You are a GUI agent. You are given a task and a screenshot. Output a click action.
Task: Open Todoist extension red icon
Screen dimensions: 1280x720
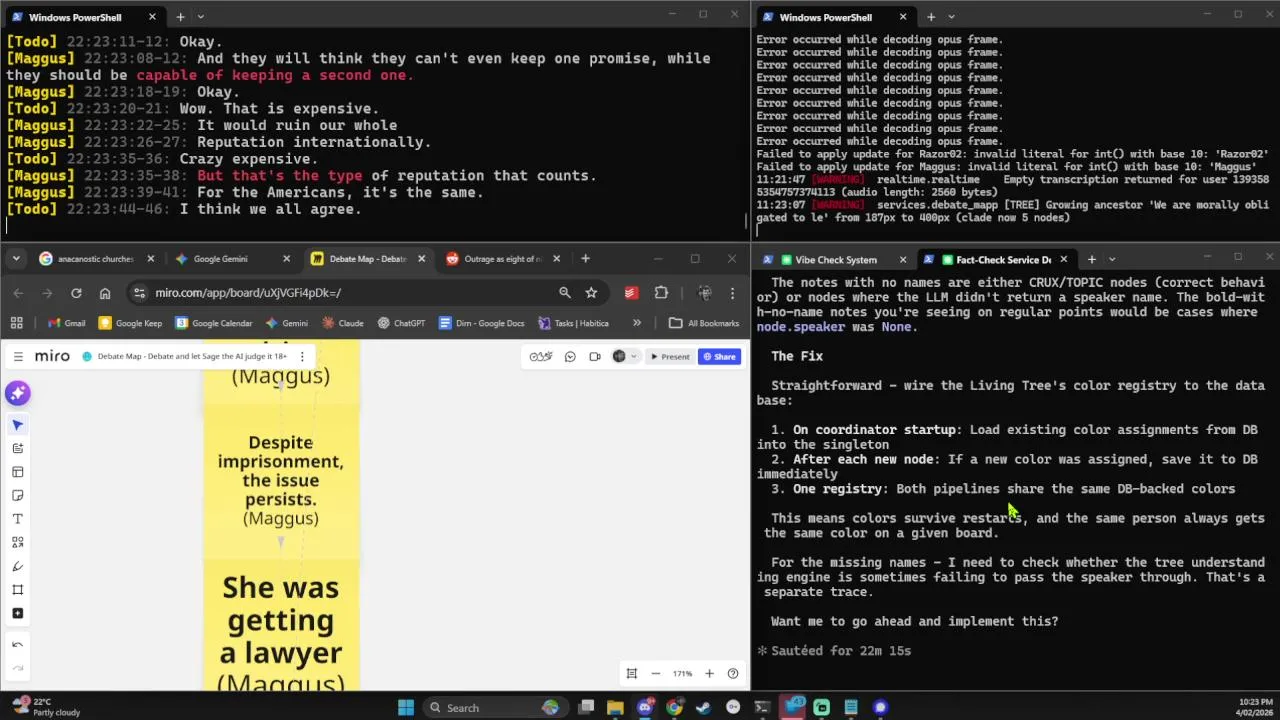631,293
